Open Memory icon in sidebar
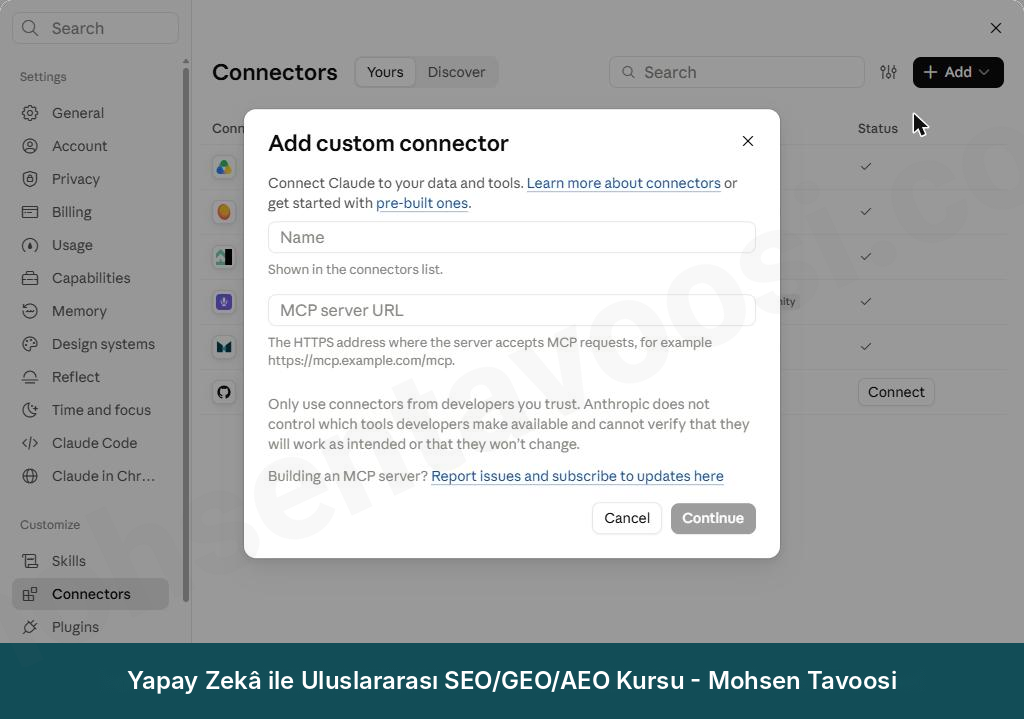 click(x=30, y=311)
